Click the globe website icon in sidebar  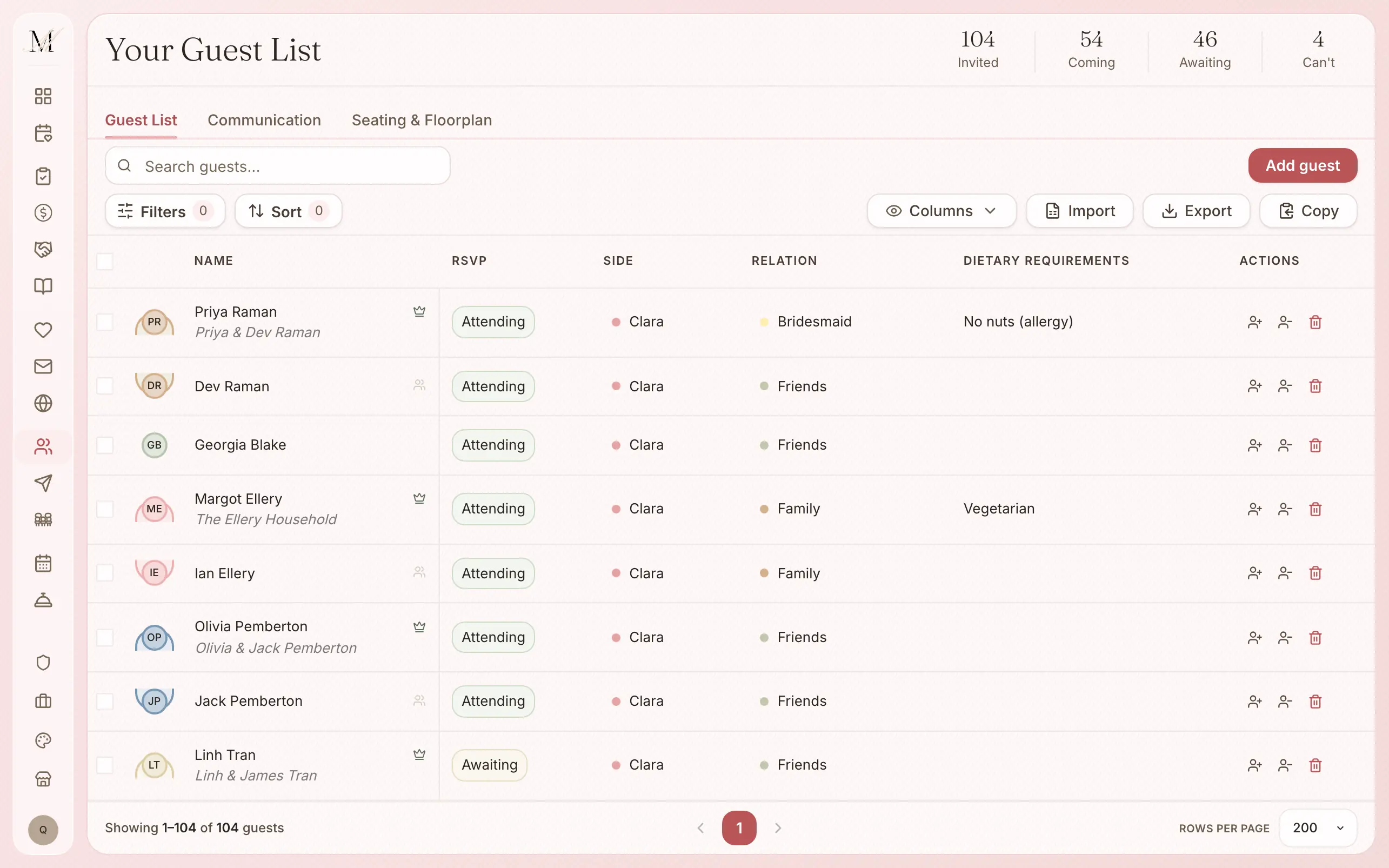click(x=43, y=403)
